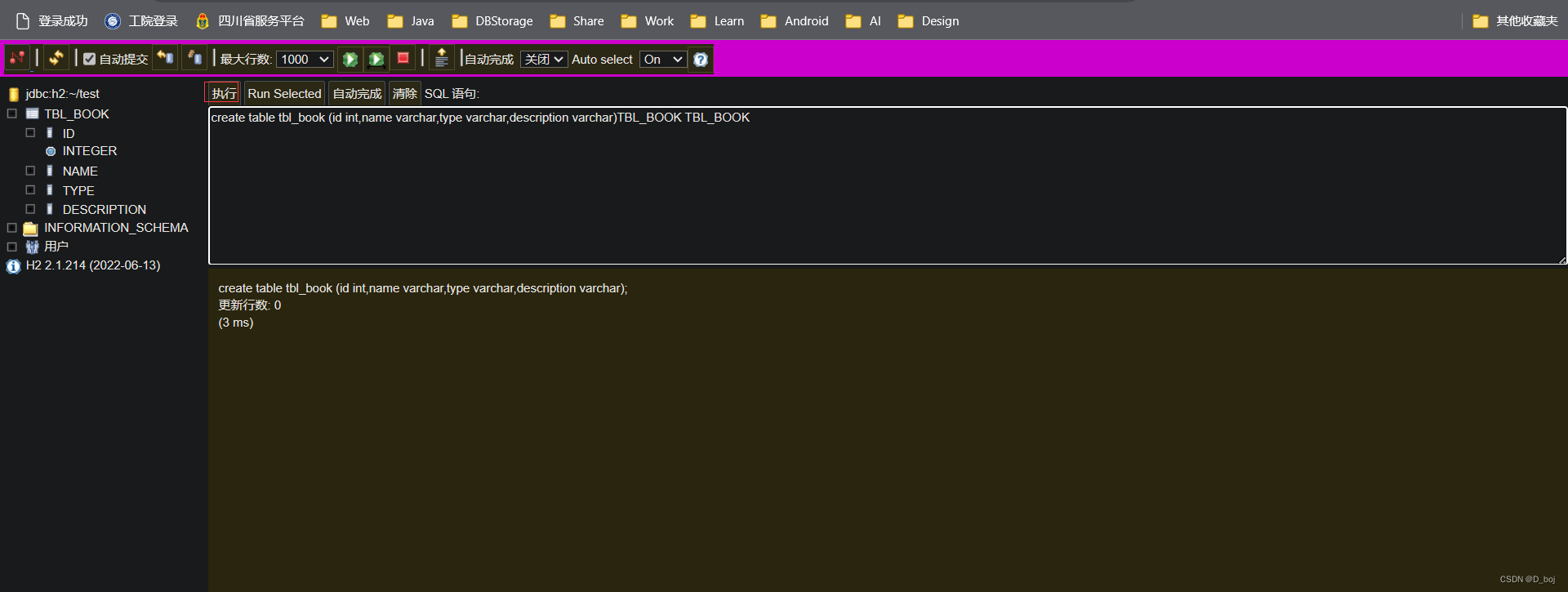This screenshot has width=1568, height=592.
Task: Click the H2 2.1.214 (2022-06-13) text
Action: pos(93,265)
